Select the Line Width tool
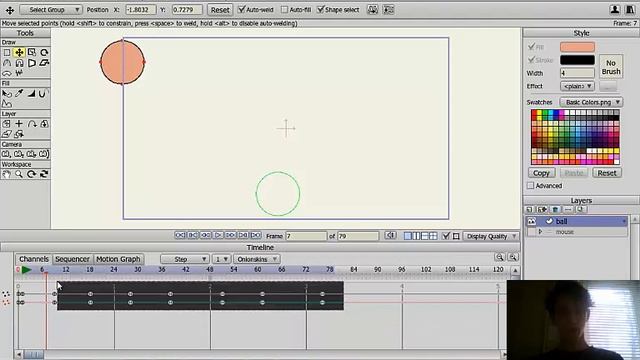 point(31,94)
